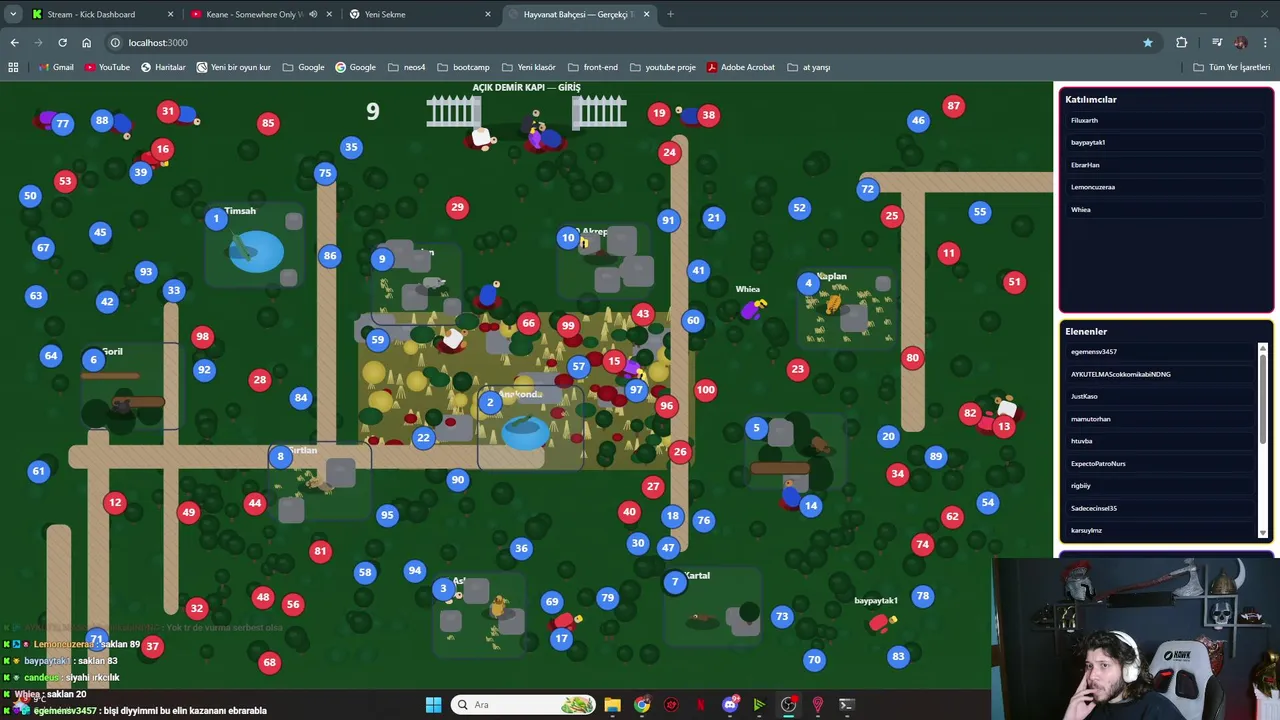The image size is (1280, 720).
Task: Open the front-end bookmark folder
Action: click(593, 67)
